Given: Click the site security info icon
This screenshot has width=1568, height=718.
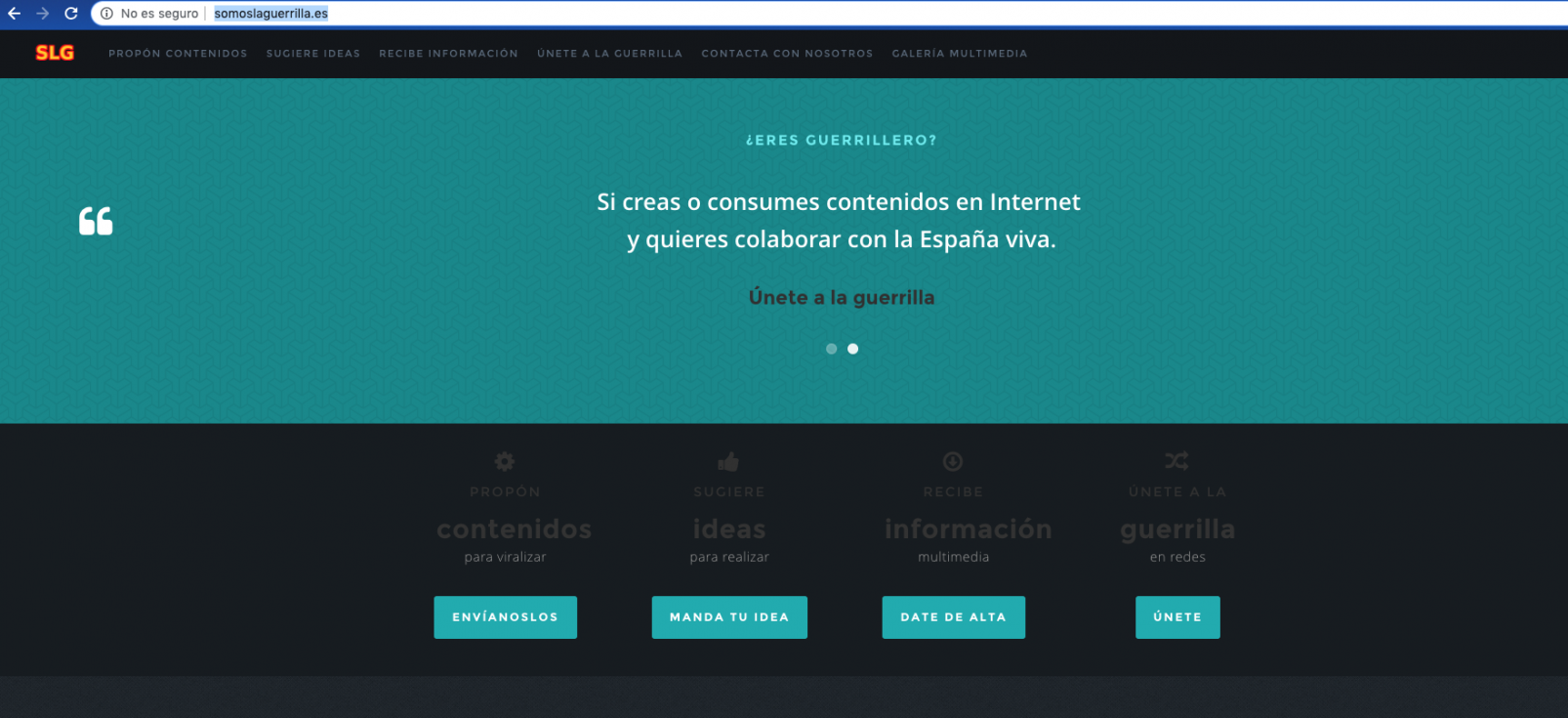Looking at the screenshot, I should (x=107, y=14).
